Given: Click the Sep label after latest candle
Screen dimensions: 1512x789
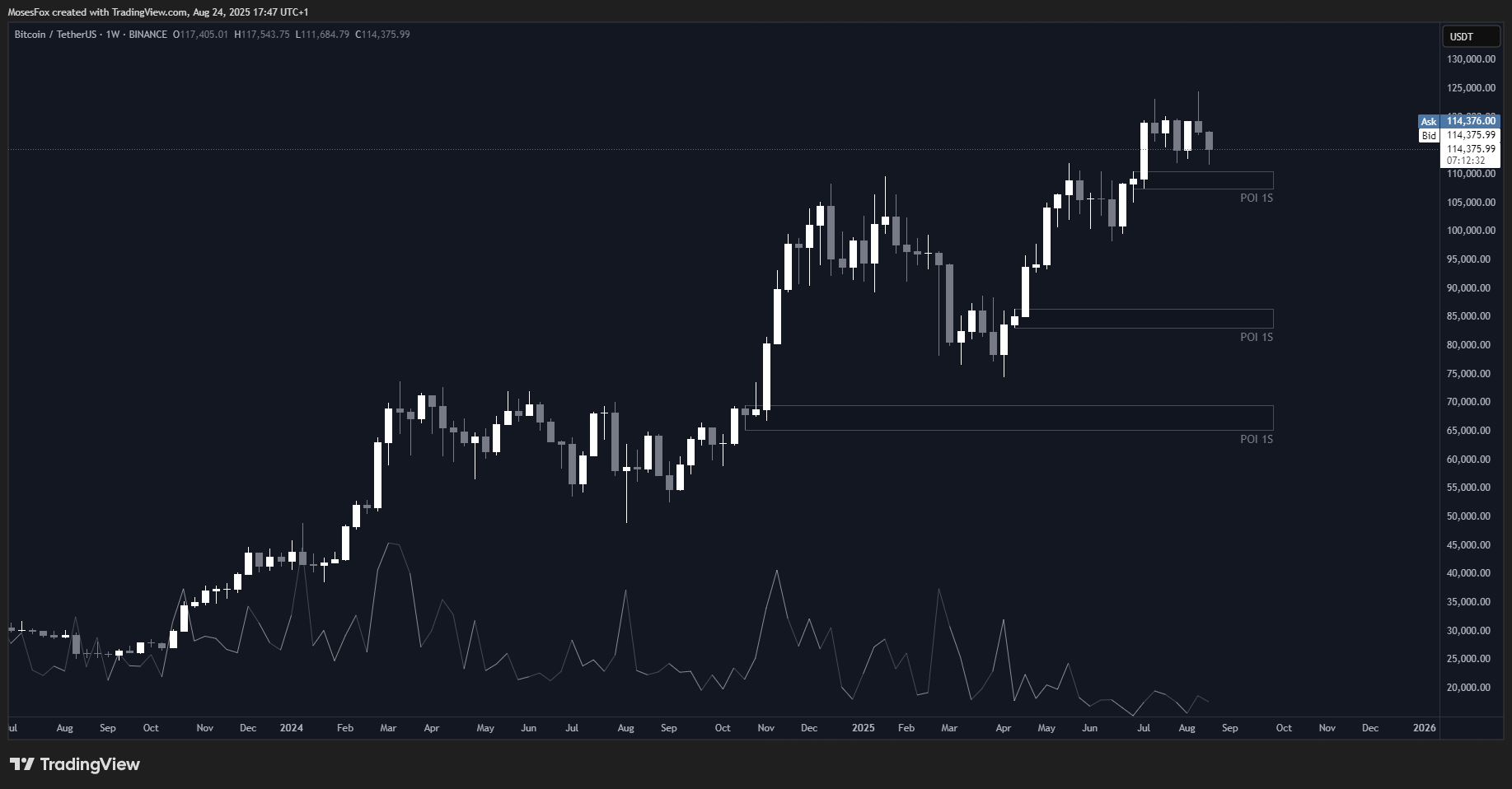Looking at the screenshot, I should click(x=1229, y=728).
